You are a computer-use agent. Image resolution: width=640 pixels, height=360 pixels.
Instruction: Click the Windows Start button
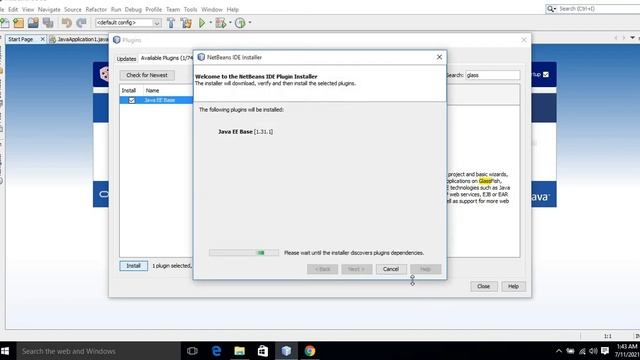pos(5,351)
